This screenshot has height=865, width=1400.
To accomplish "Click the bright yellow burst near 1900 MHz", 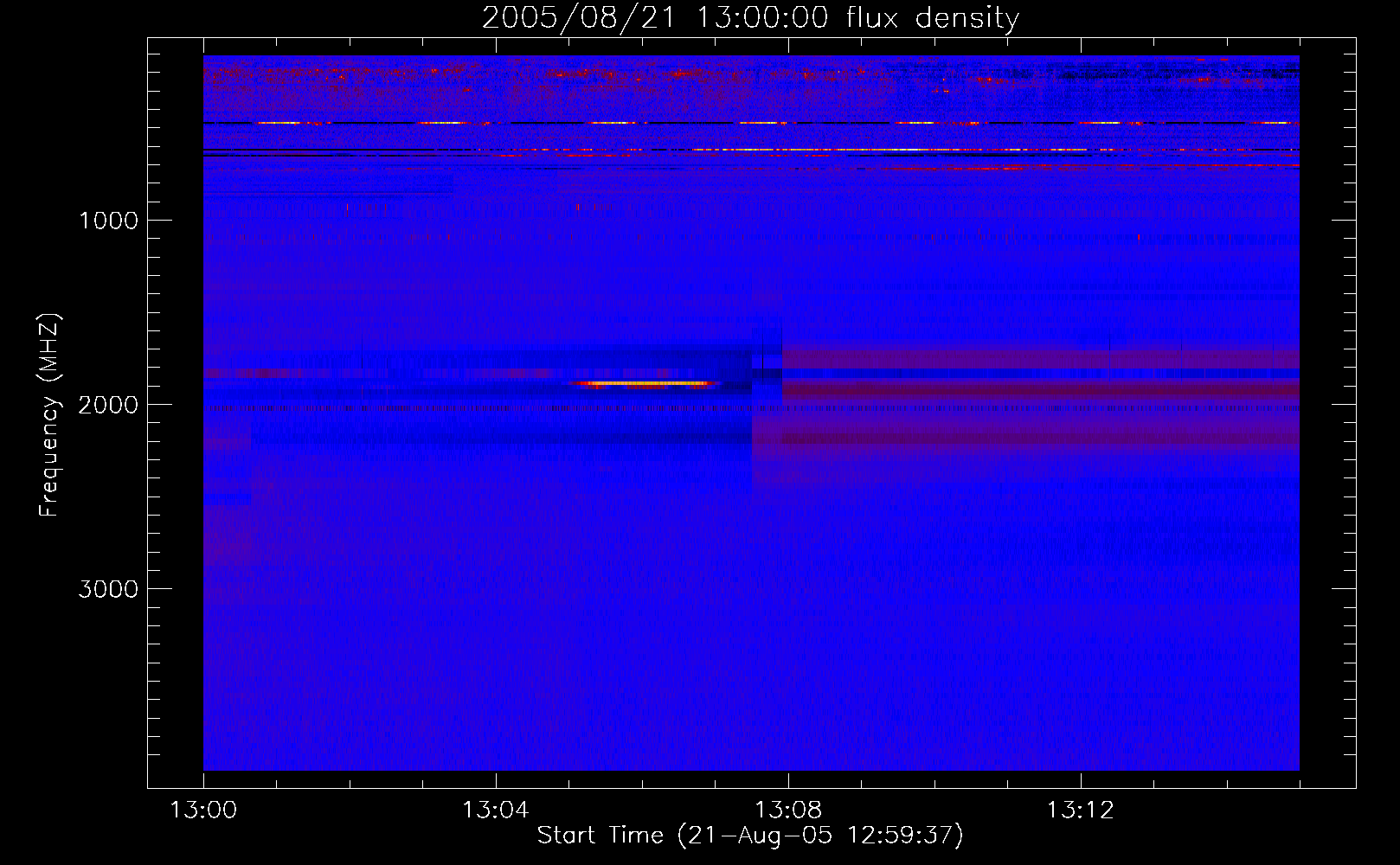I will 645,383.
